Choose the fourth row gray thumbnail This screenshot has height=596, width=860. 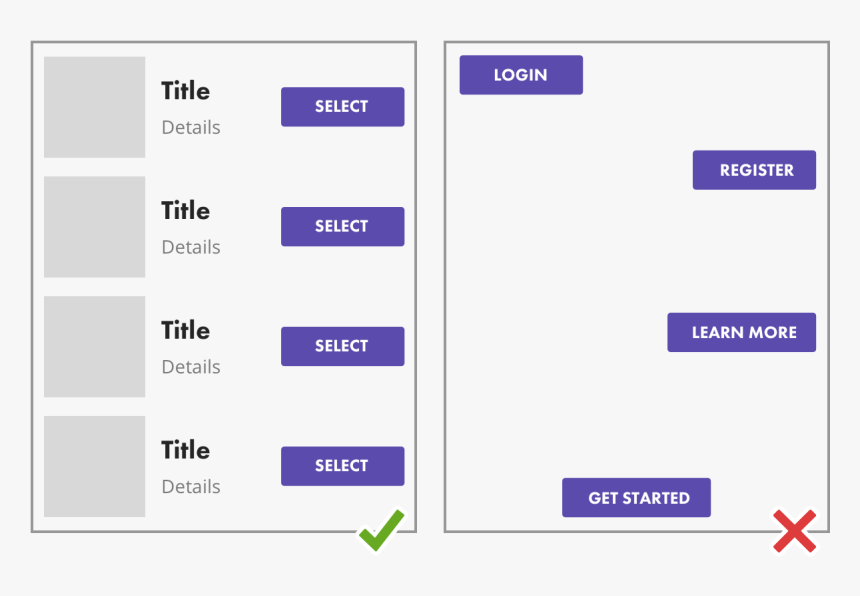tap(95, 467)
